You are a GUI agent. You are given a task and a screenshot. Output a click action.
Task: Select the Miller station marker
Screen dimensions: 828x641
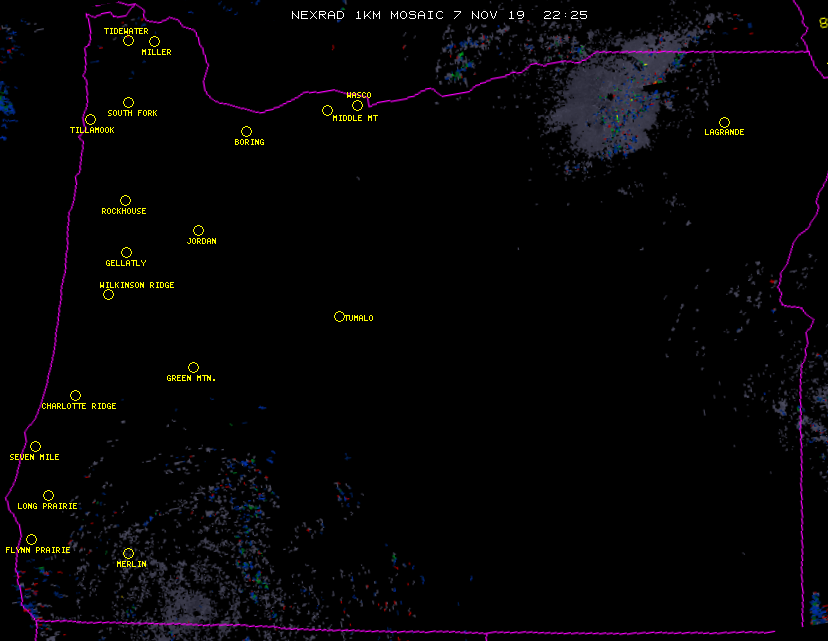[x=154, y=42]
